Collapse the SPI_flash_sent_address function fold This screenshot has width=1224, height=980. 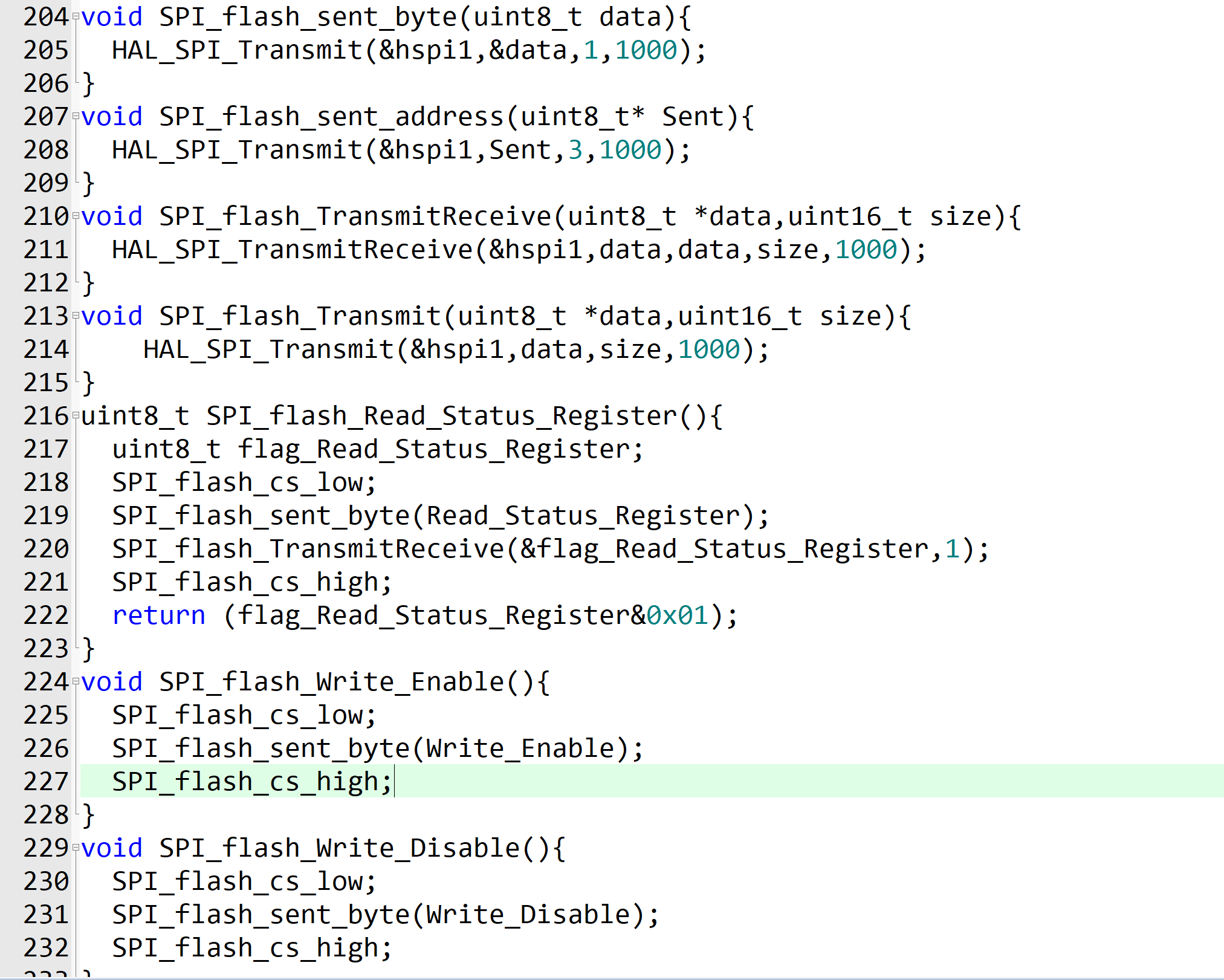(76, 116)
